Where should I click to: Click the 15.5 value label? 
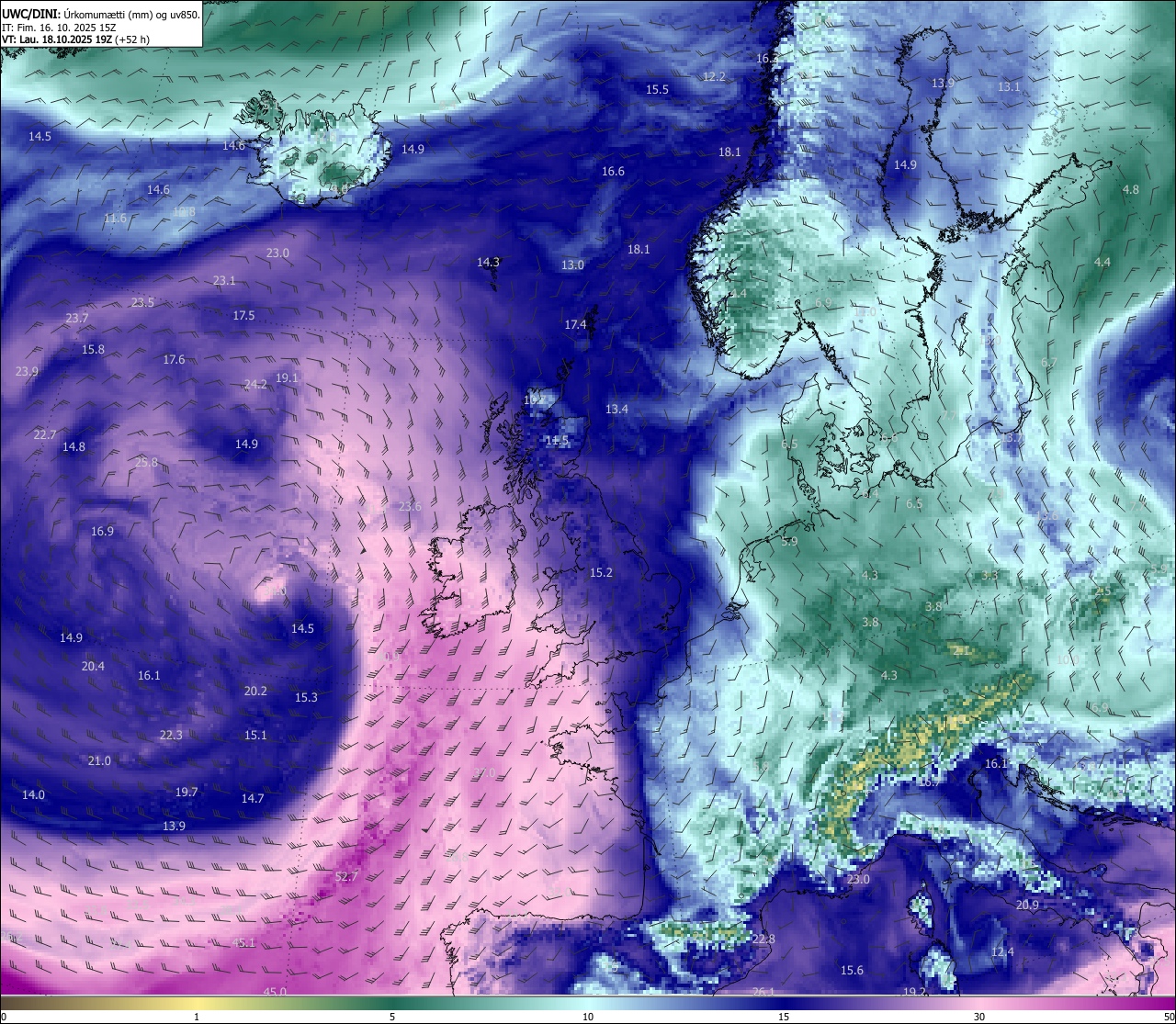[x=657, y=90]
